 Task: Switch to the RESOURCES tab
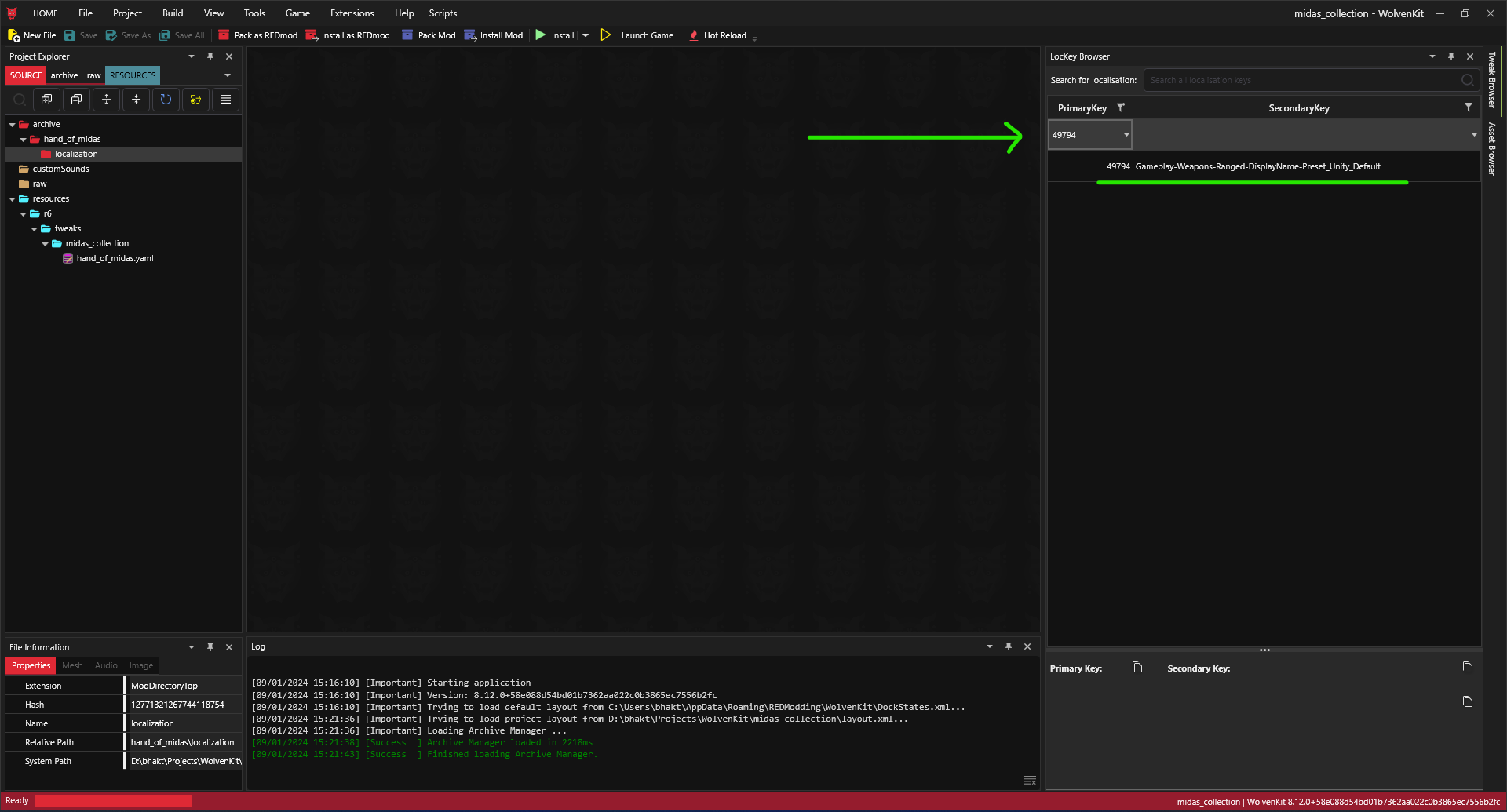point(133,75)
